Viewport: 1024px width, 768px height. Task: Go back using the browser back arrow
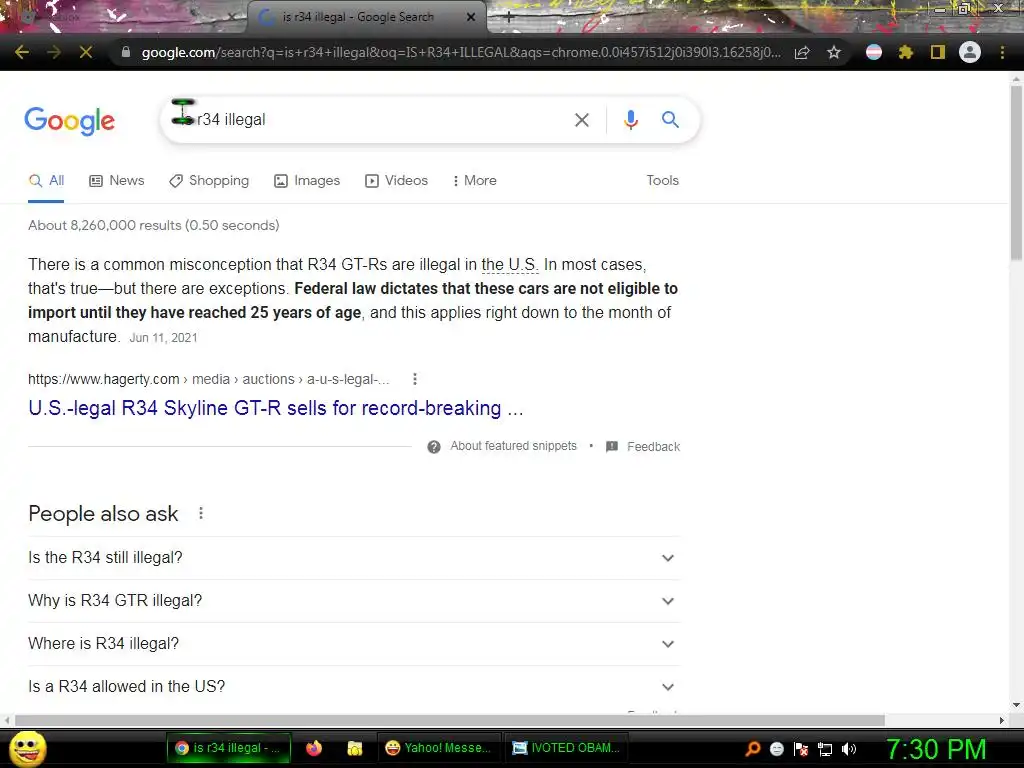22,52
